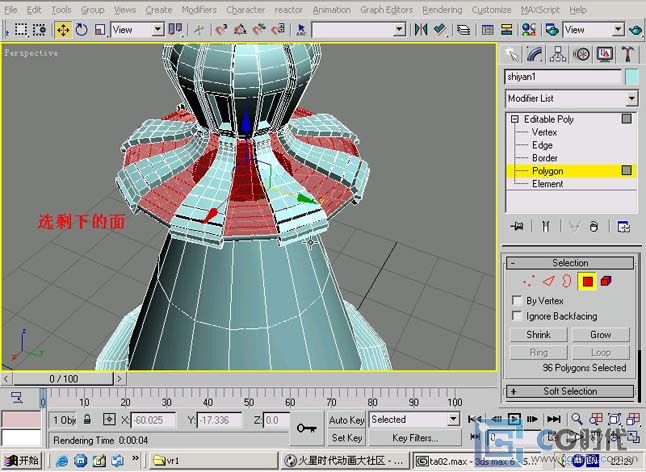Viewport: 646px width, 472px height.
Task: Click the shiyan1 object name field
Action: pyautogui.click(x=563, y=77)
